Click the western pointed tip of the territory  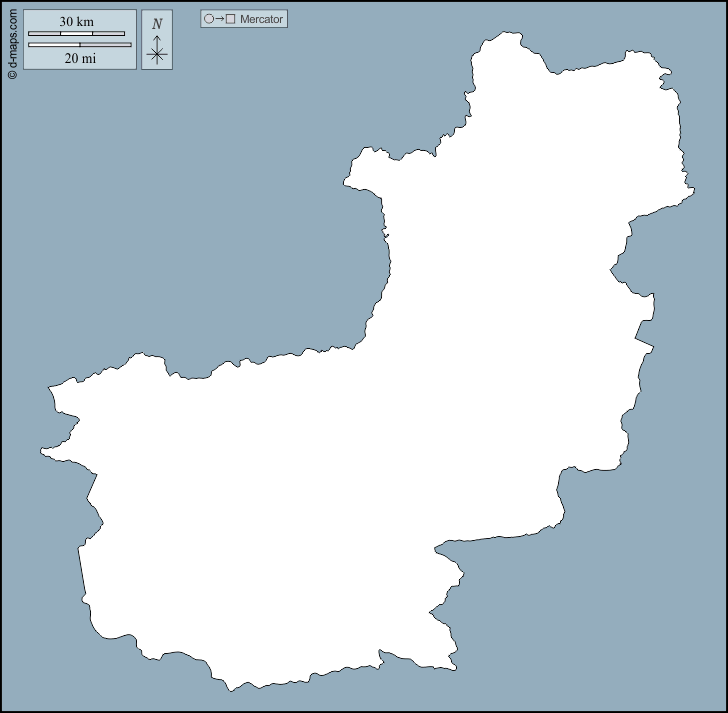[45, 452]
